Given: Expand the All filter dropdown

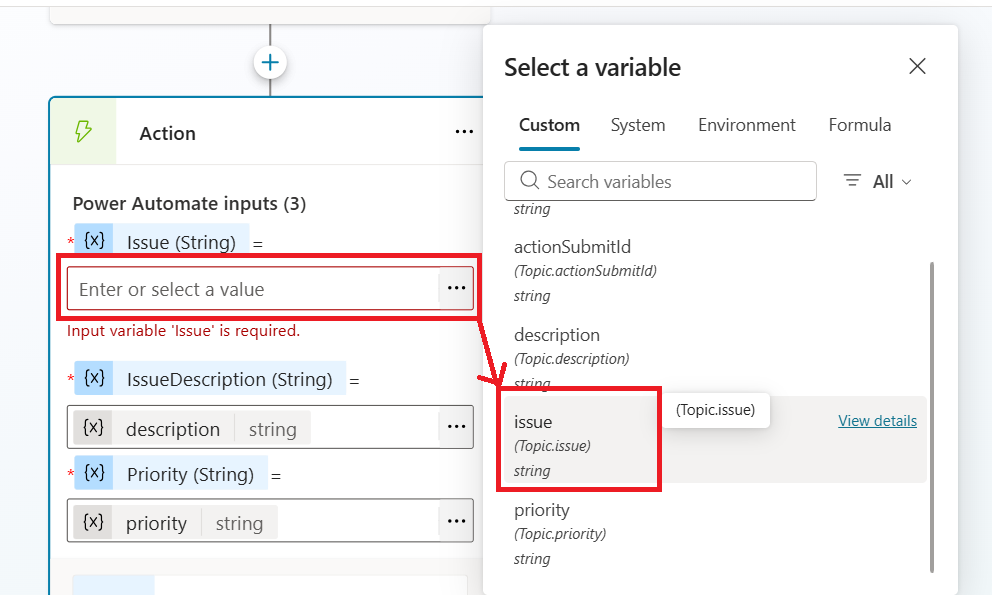Looking at the screenshot, I should (879, 181).
